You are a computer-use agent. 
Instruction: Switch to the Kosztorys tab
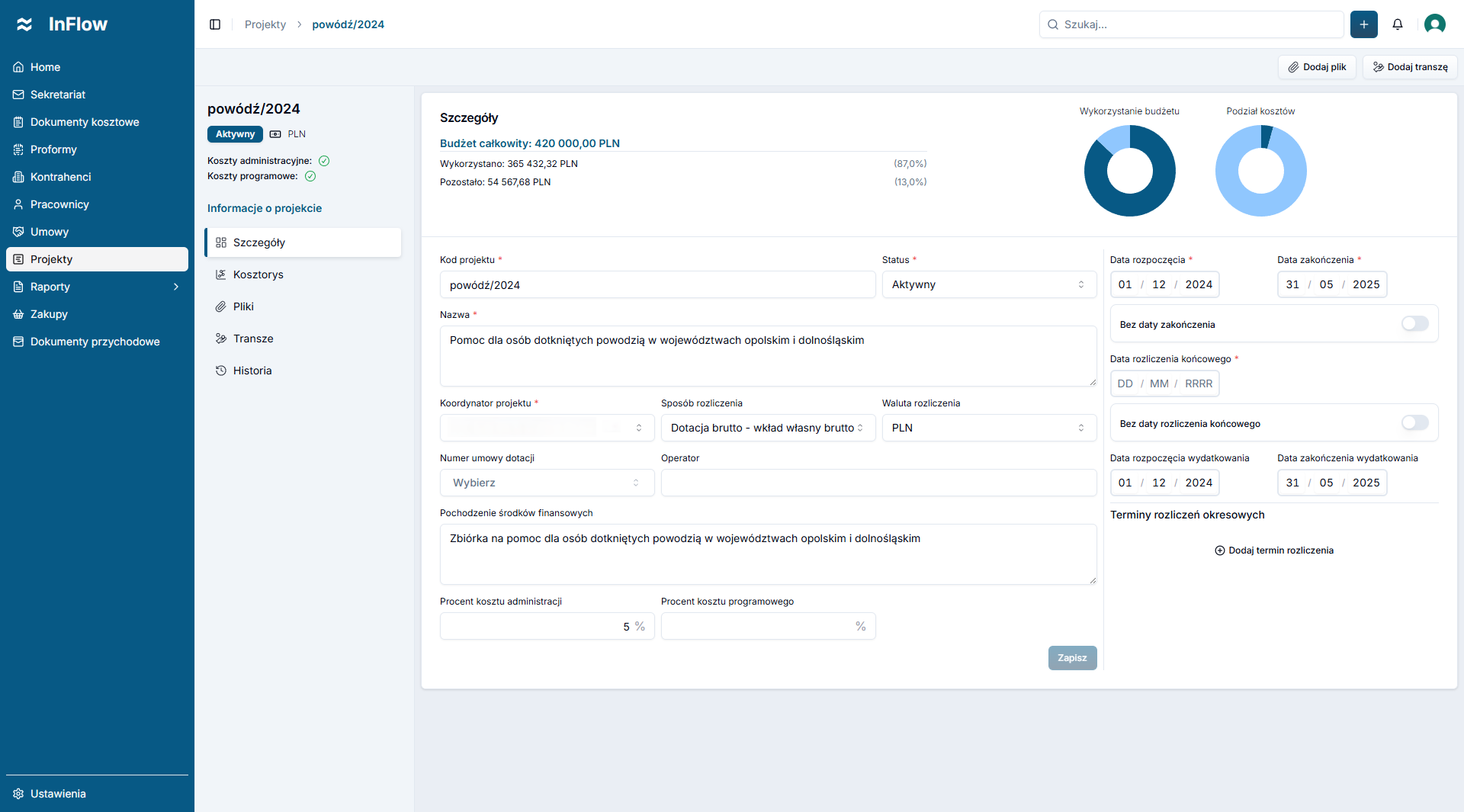click(258, 274)
